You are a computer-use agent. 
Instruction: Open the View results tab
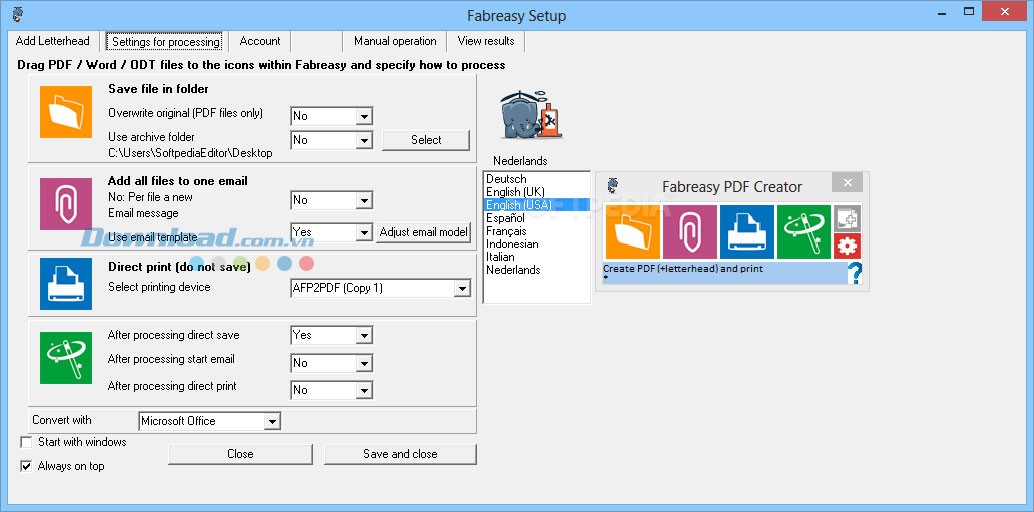coord(486,41)
